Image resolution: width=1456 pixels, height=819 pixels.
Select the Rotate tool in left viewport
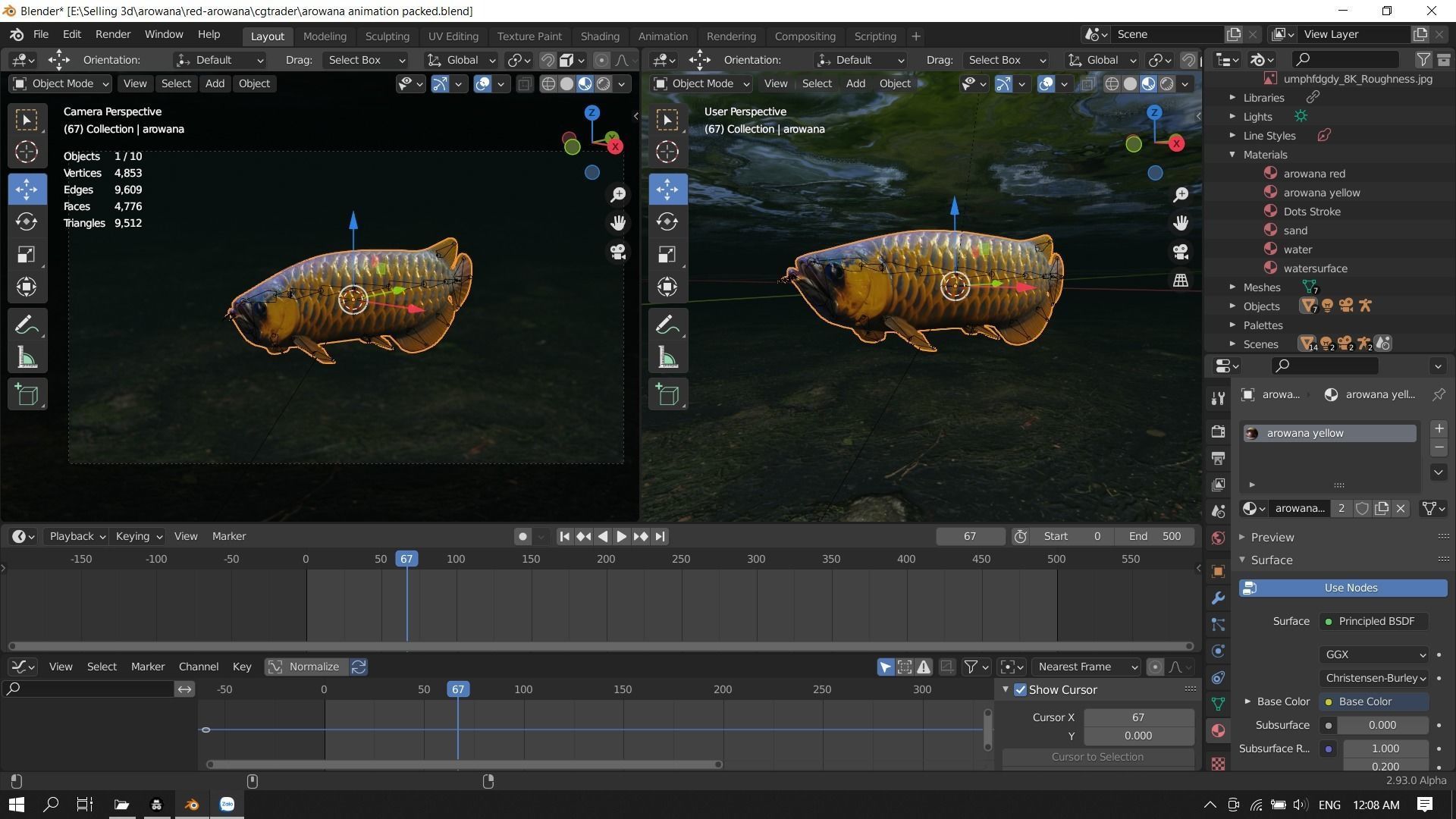point(27,221)
